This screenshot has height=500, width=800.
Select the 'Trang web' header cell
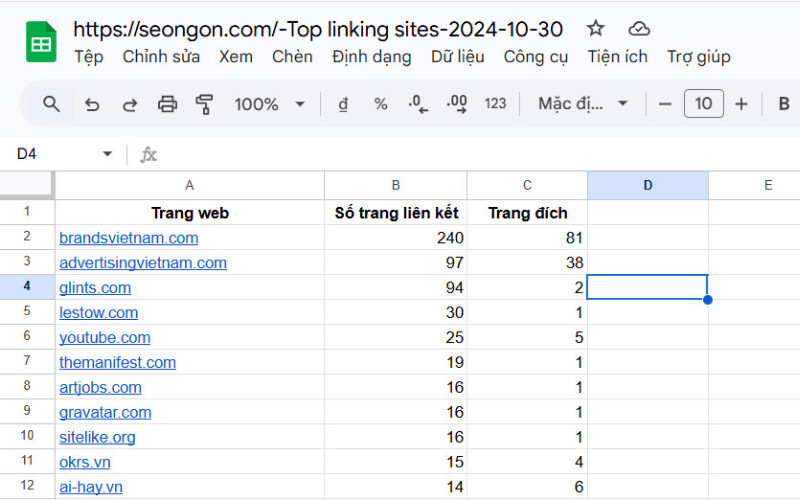click(x=189, y=212)
